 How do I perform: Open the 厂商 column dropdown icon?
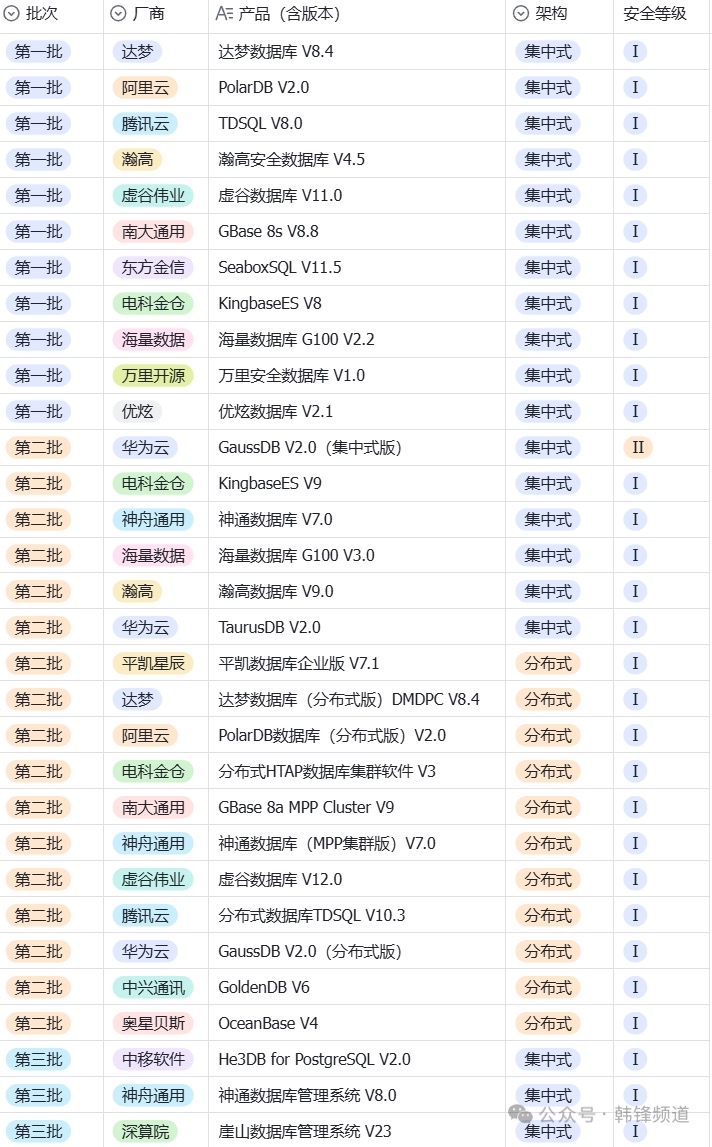click(118, 13)
